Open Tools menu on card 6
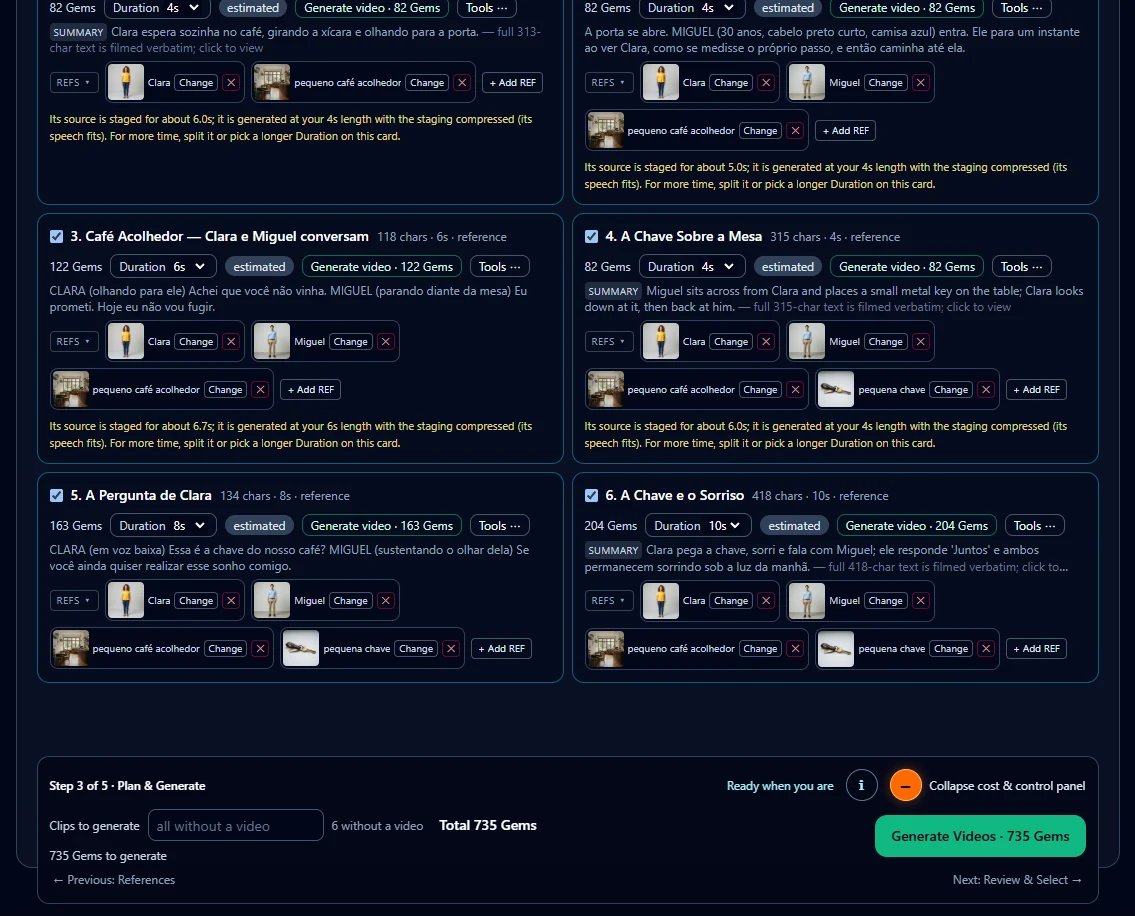 click(x=1034, y=526)
